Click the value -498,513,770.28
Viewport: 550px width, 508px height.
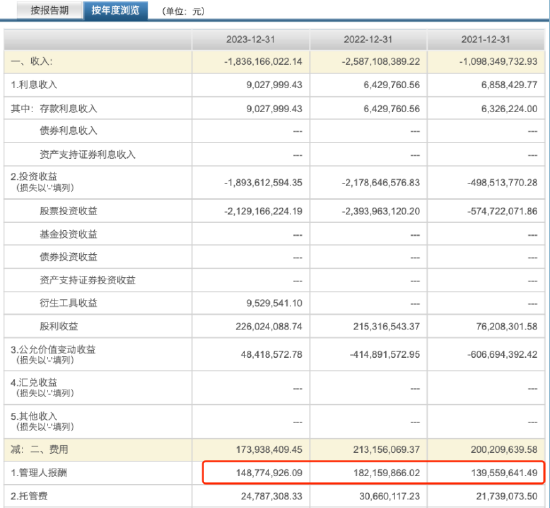(x=502, y=182)
